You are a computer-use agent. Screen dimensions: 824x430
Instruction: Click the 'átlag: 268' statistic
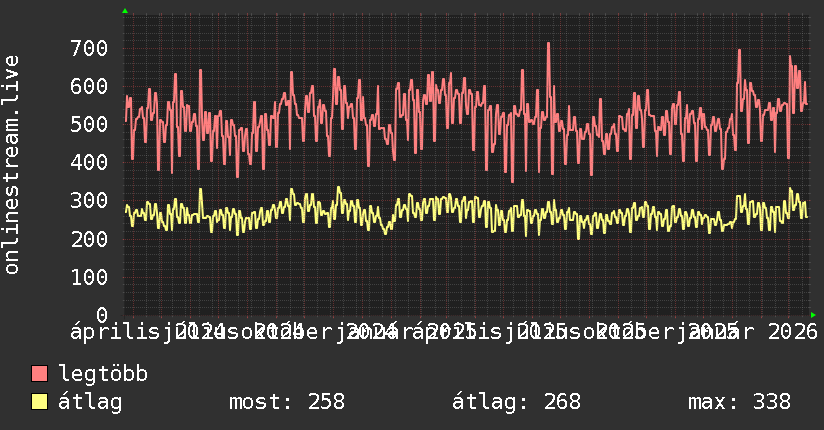[517, 402]
